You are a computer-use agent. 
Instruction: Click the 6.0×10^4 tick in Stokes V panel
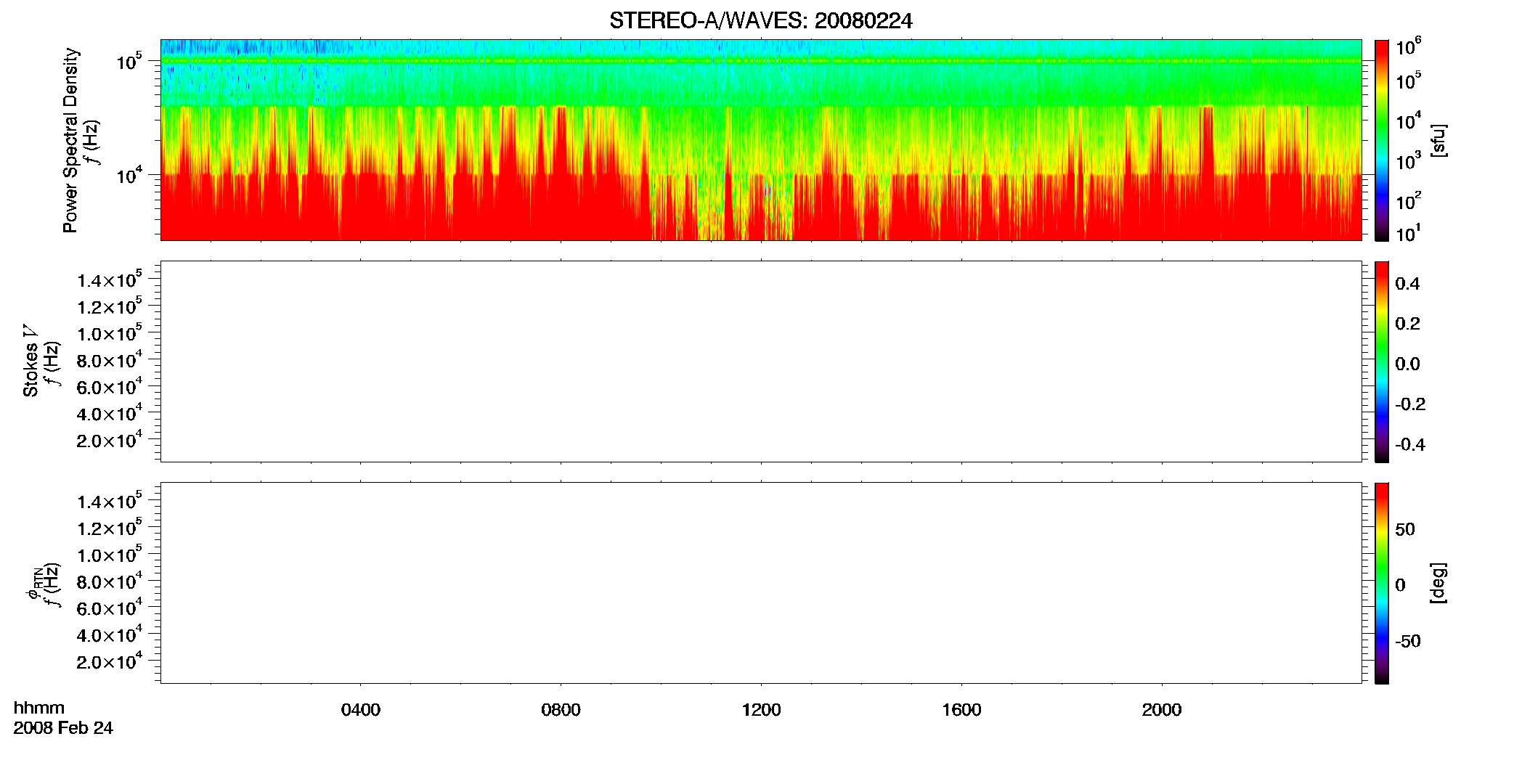pyautogui.click(x=110, y=386)
